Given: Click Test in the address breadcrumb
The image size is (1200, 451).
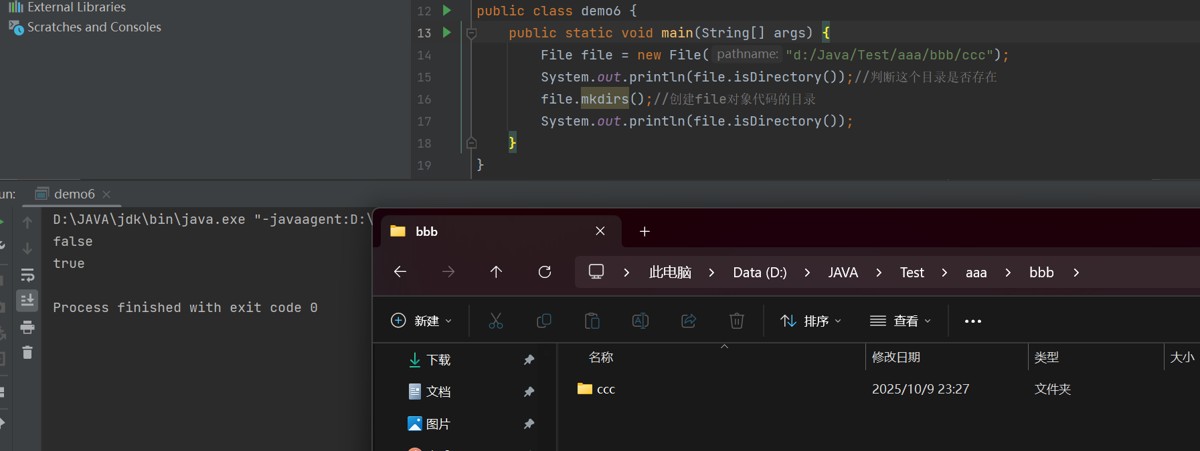Looking at the screenshot, I should pyautogui.click(x=912, y=272).
